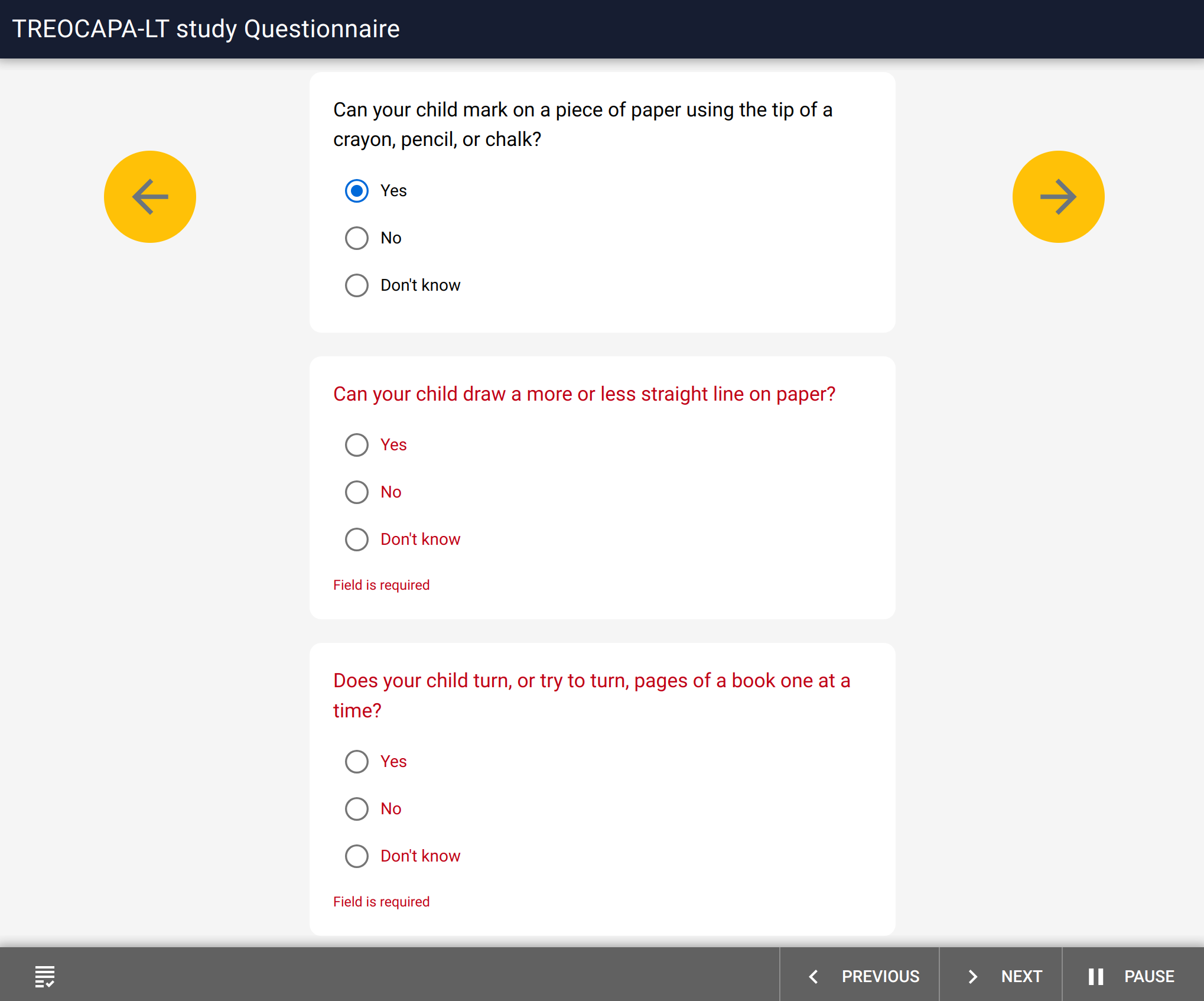Screen dimensions: 1204x1001
Task: Select Yes for drawing straight line question
Action: 357,445
